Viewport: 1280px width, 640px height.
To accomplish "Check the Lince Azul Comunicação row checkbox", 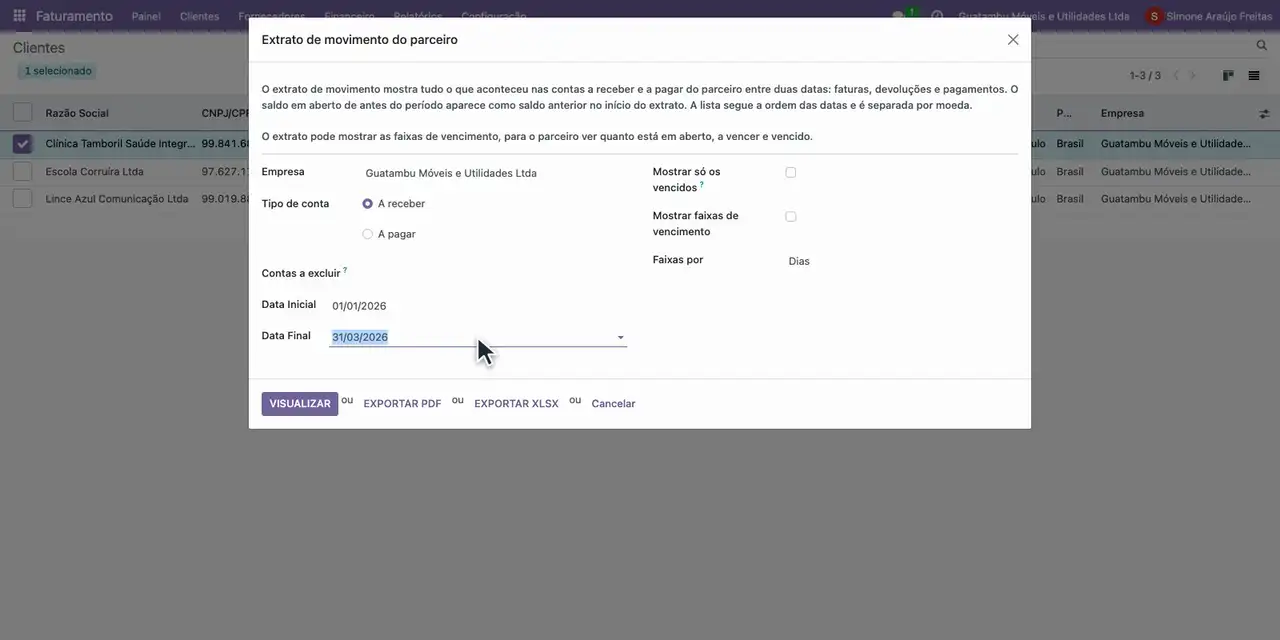I will (22, 199).
